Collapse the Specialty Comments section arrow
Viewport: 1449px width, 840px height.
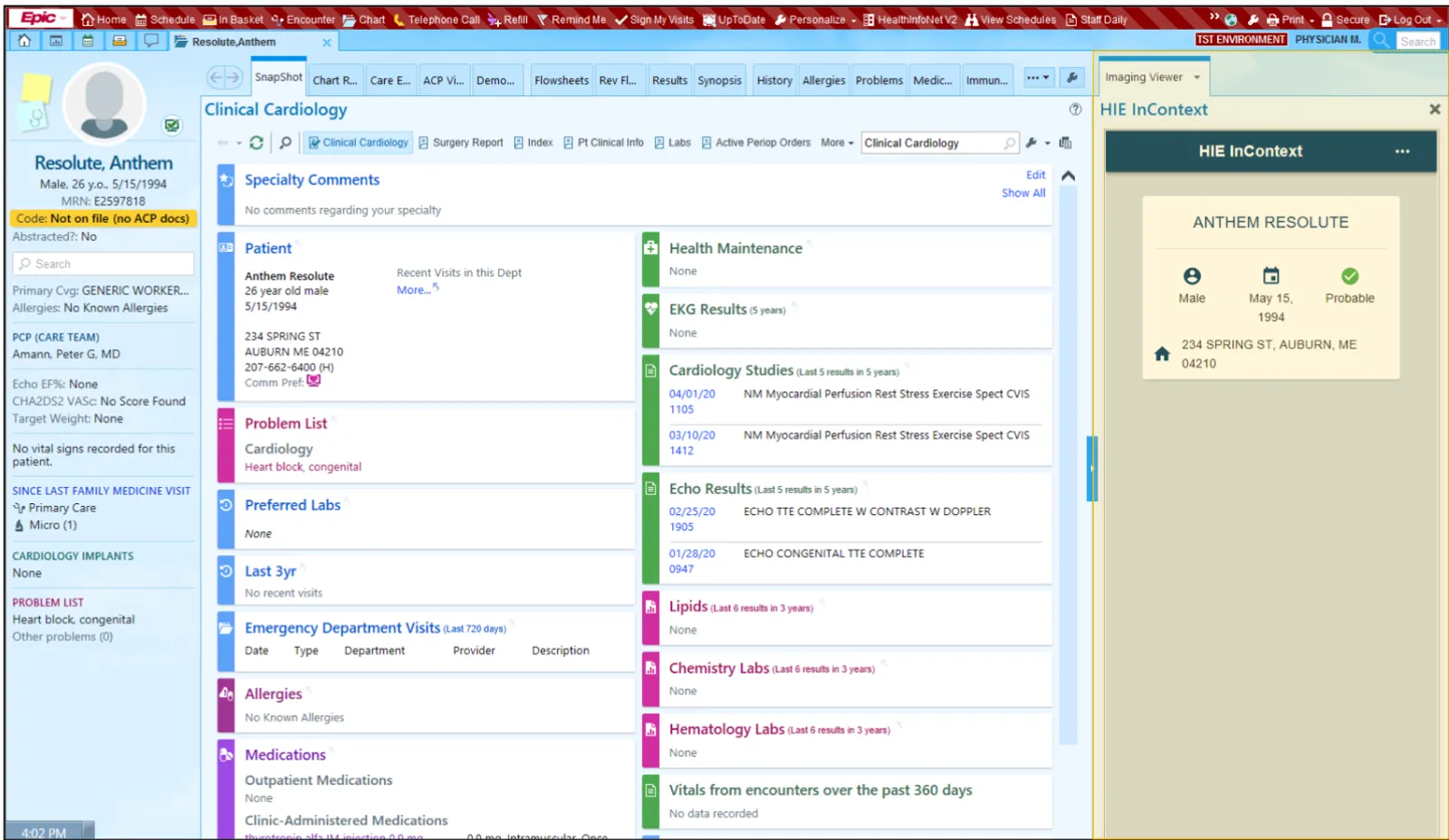click(1069, 177)
